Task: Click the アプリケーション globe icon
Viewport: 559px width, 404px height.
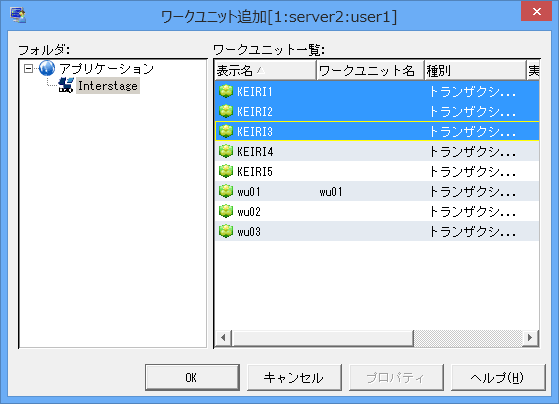Action: pos(47,68)
